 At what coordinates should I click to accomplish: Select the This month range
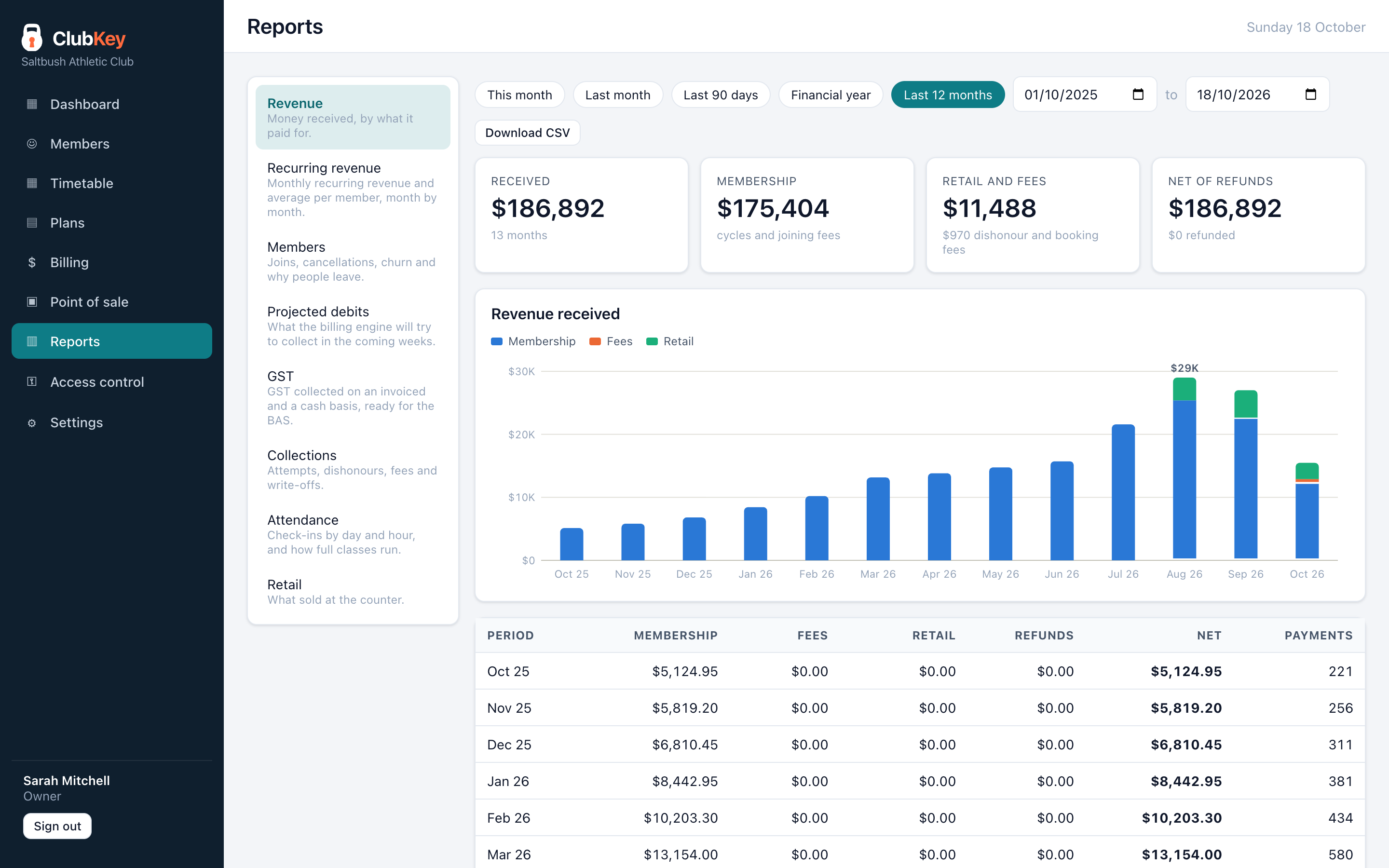tap(519, 95)
